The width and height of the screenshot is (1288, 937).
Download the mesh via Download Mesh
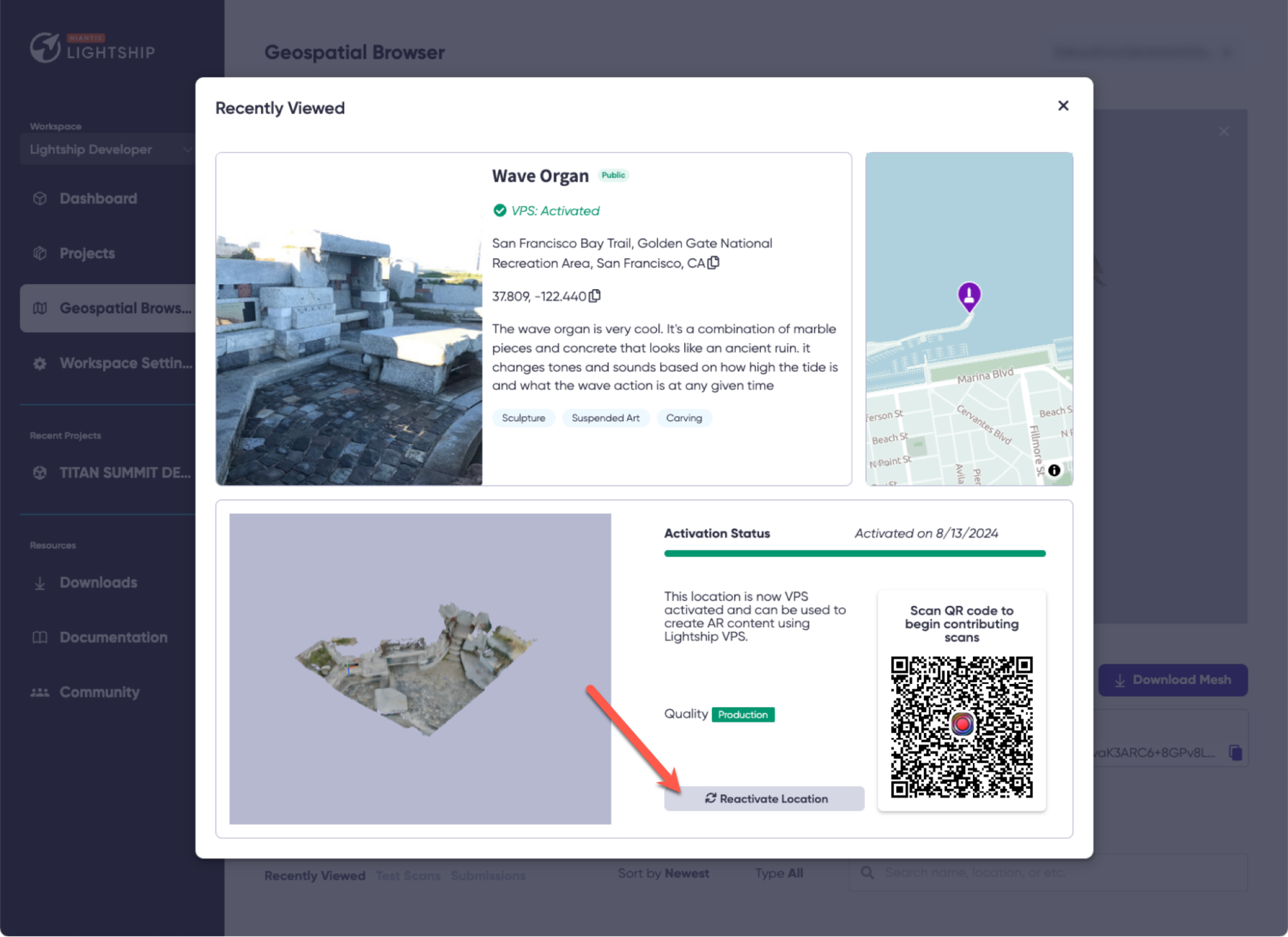[x=1173, y=679]
